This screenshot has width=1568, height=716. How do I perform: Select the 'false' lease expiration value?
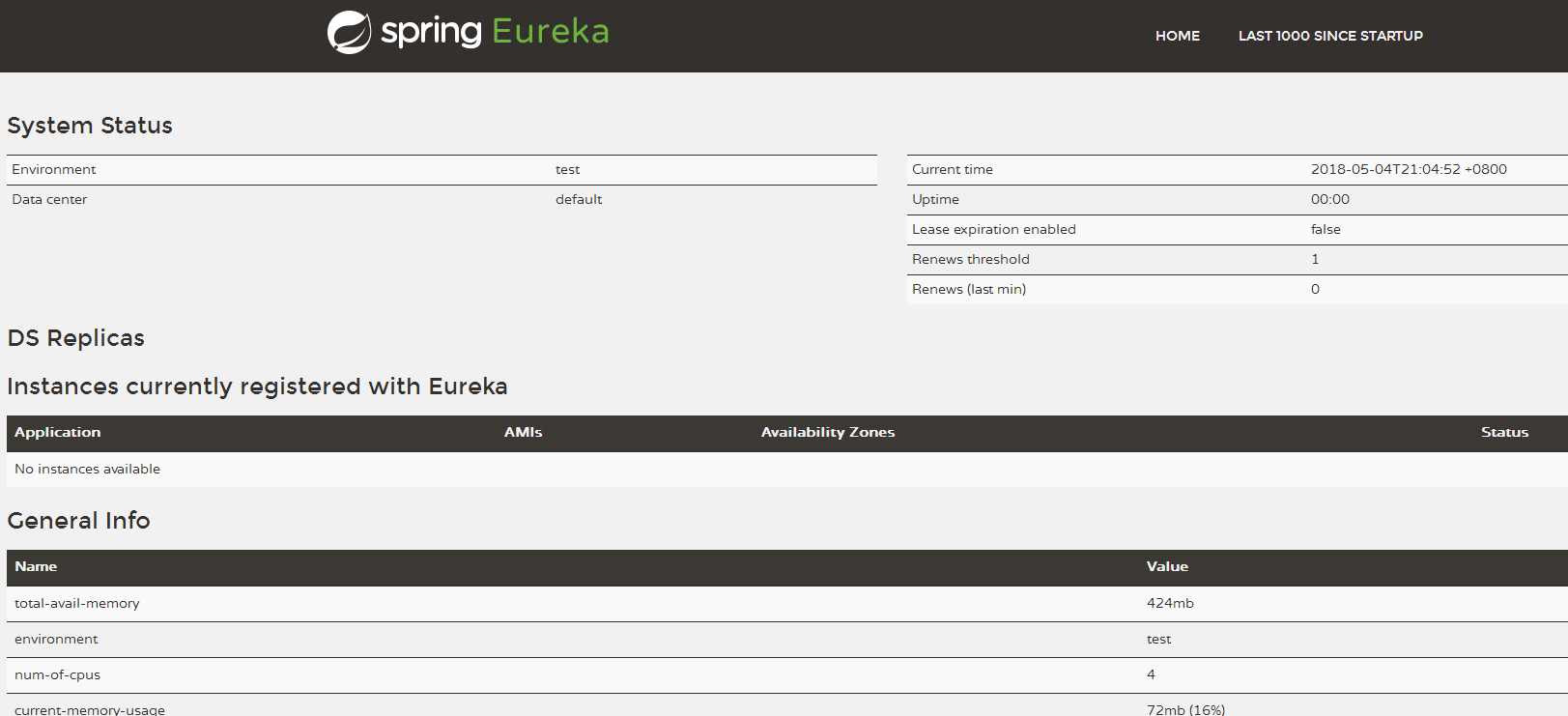point(1326,229)
